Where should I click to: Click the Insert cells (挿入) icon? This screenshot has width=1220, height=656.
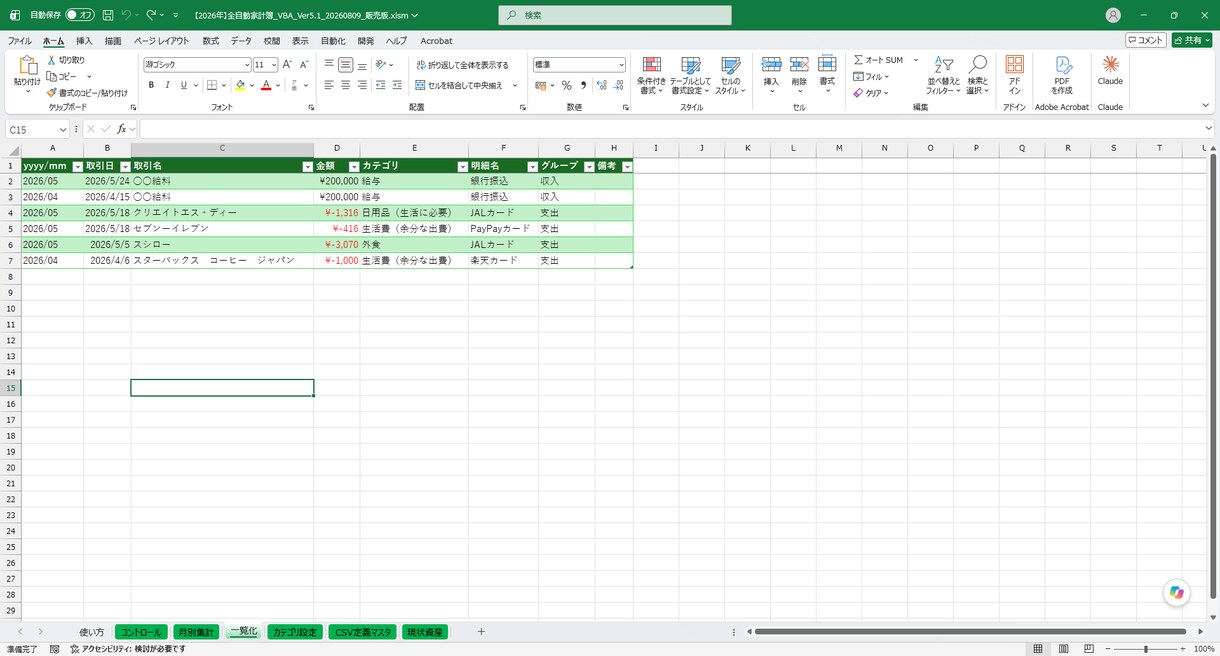(771, 65)
